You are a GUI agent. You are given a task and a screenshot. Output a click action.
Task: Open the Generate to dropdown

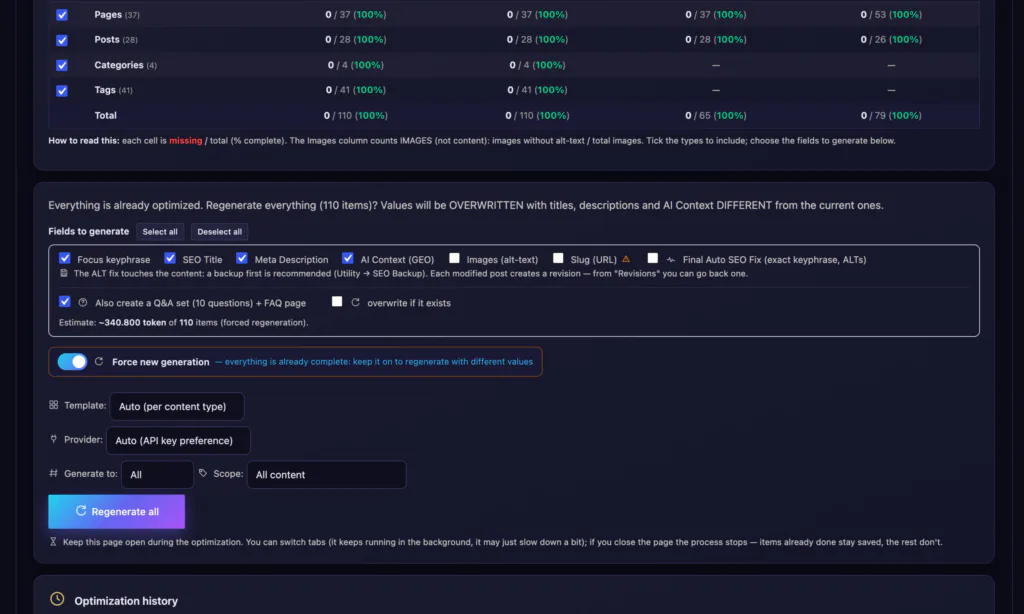157,475
